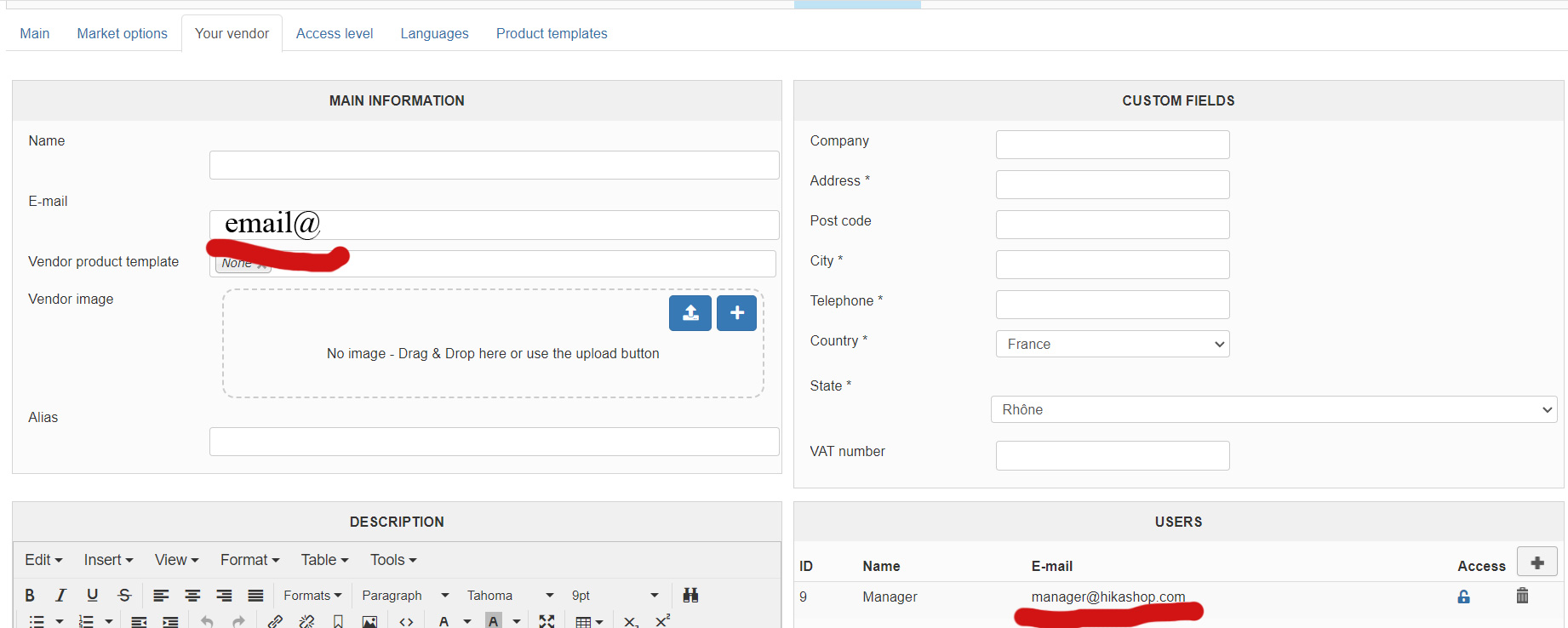Open the Tahoma font family dropdown
This screenshot has height=628, width=1568.
pyautogui.click(x=510, y=596)
